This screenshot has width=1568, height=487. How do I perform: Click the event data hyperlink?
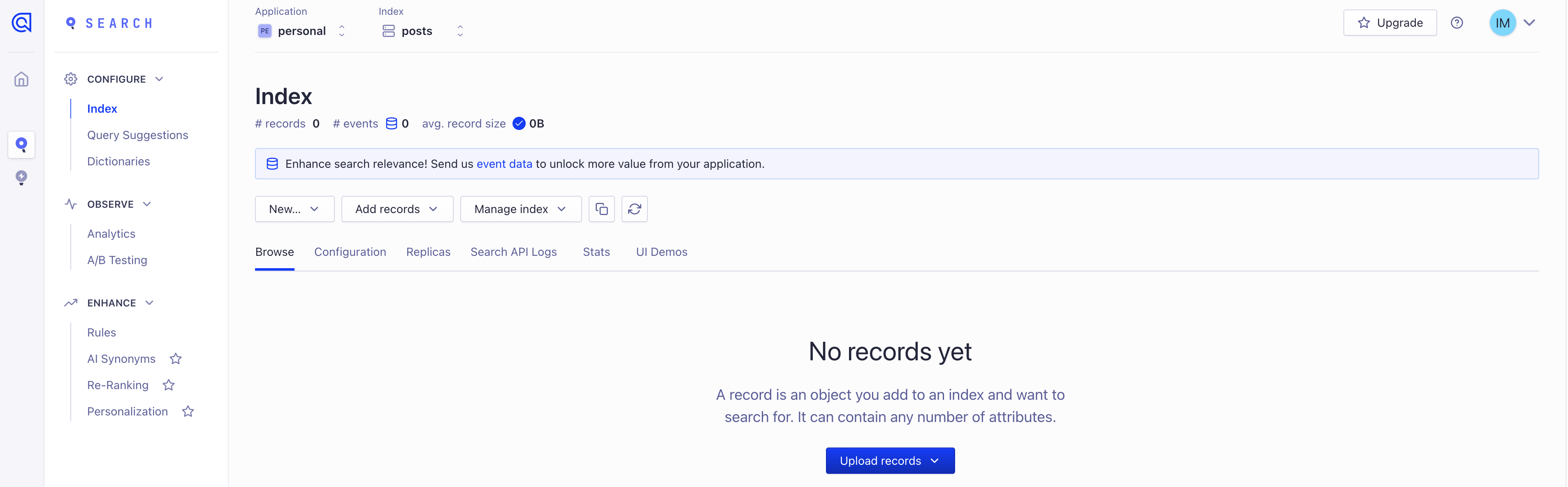point(504,163)
